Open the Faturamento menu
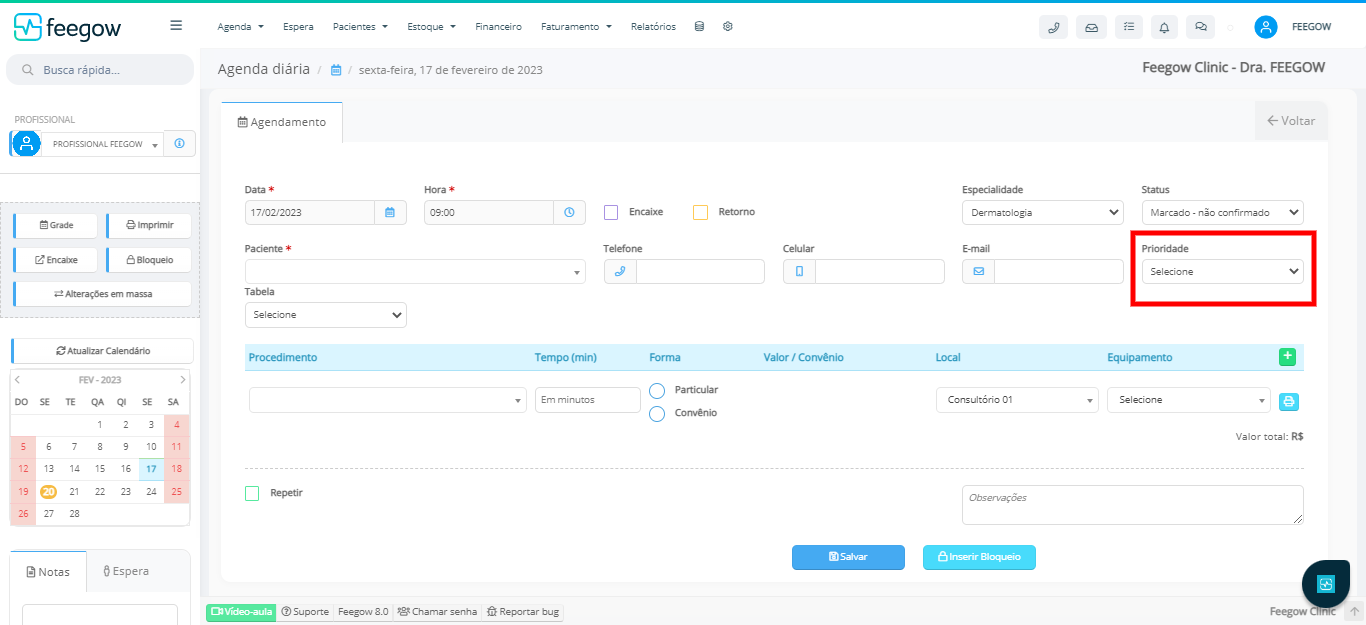Viewport: 1366px width, 625px height. pos(576,27)
